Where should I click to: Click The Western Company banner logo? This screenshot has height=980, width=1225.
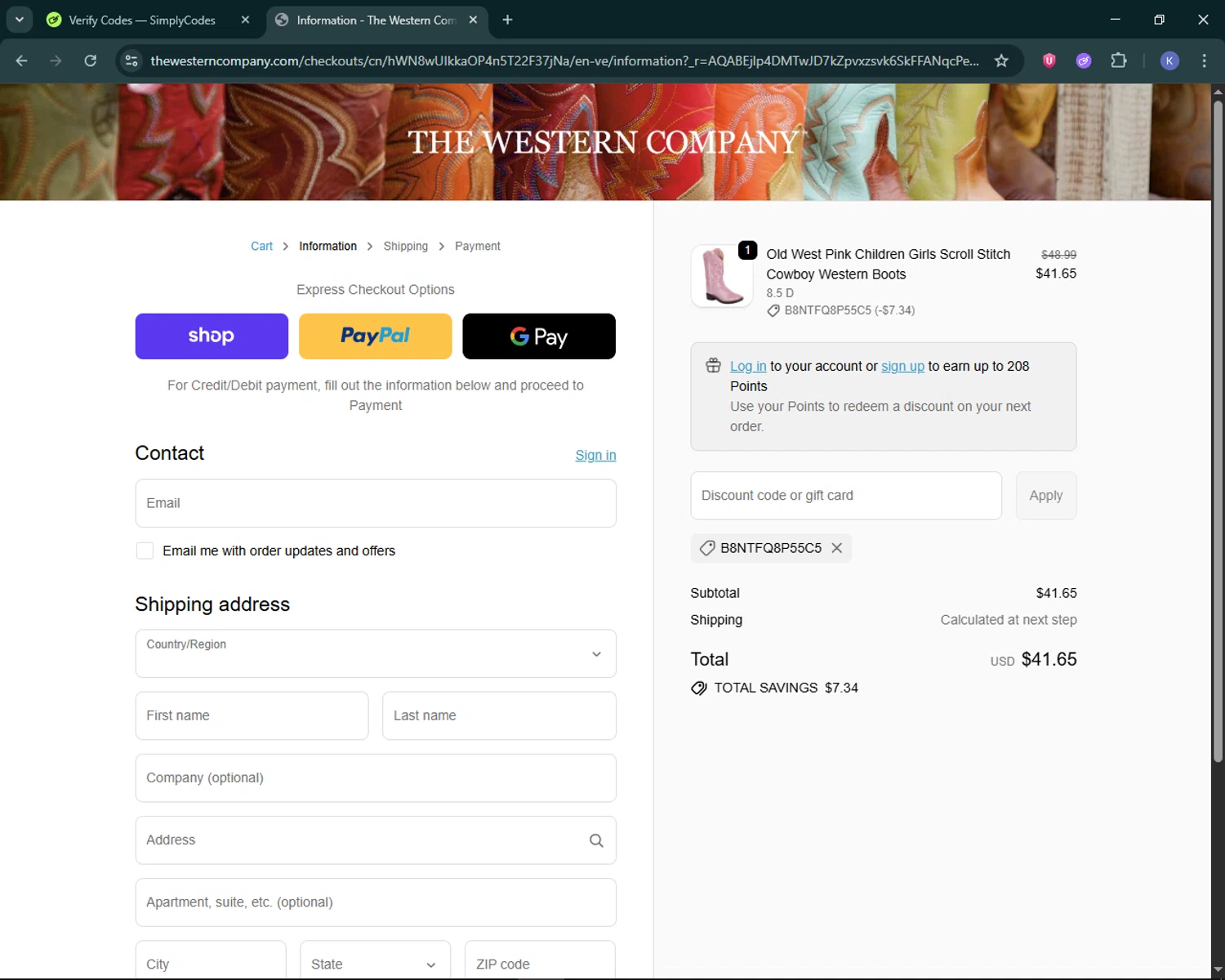604,142
